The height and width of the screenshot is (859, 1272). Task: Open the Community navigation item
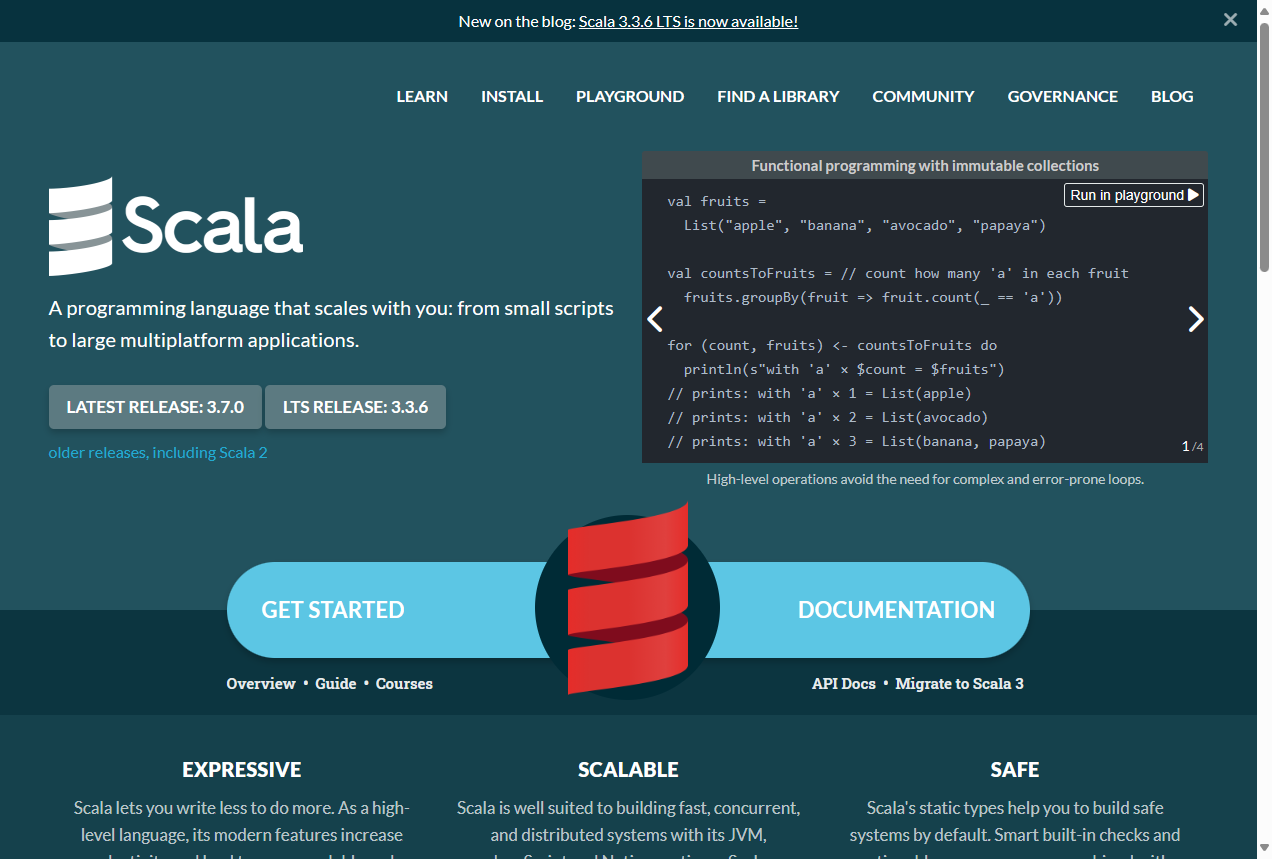pos(923,96)
